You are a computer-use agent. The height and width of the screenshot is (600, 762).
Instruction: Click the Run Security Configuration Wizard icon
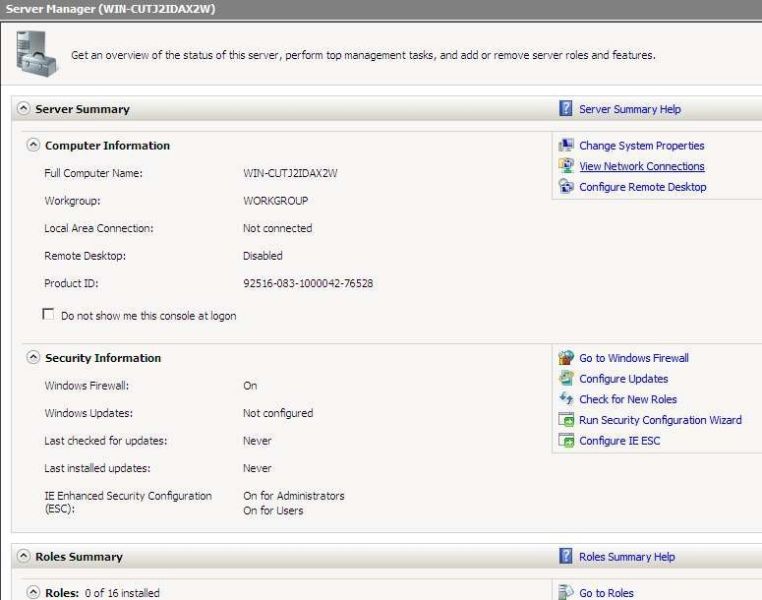click(566, 419)
